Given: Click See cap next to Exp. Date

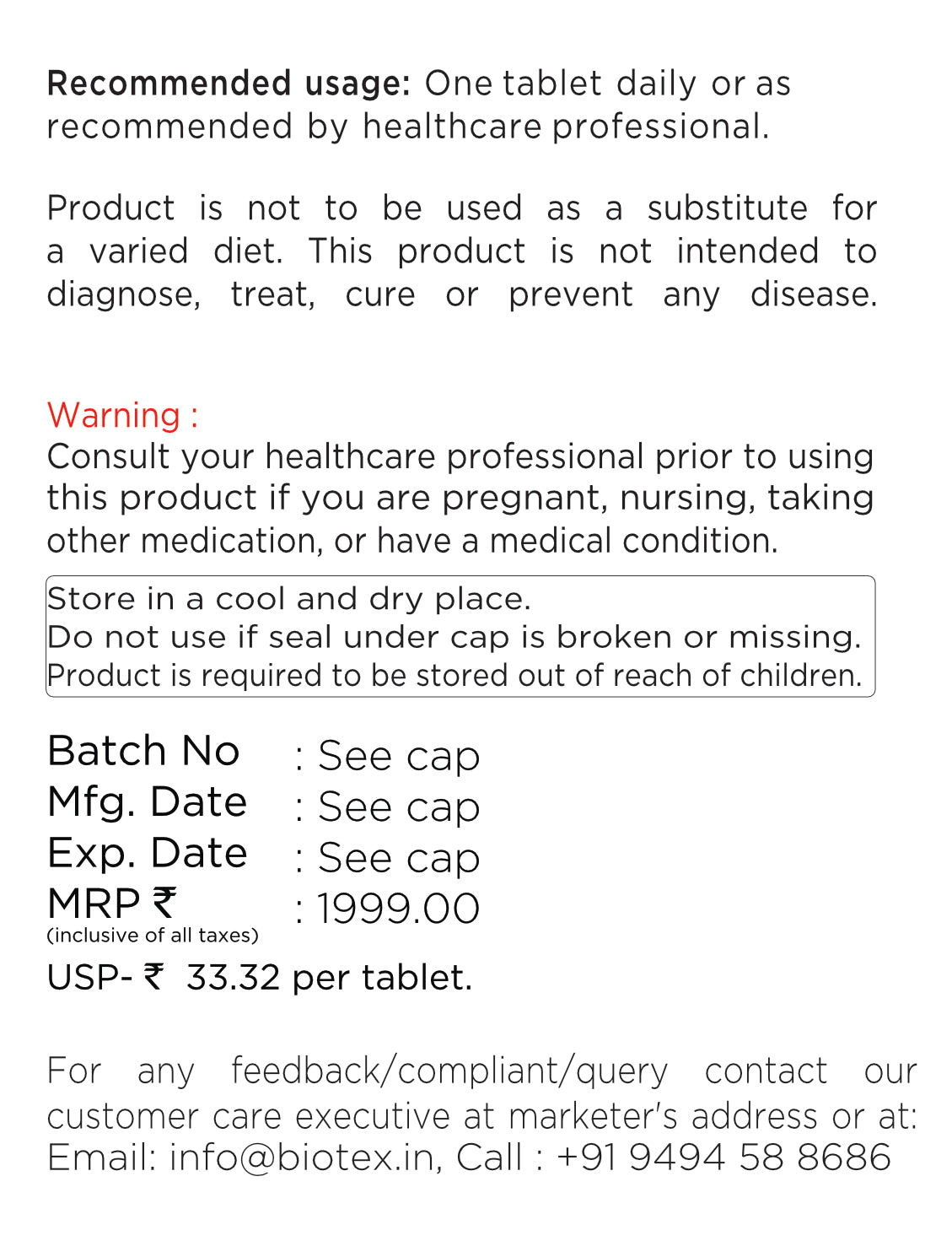Looking at the screenshot, I should [398, 859].
